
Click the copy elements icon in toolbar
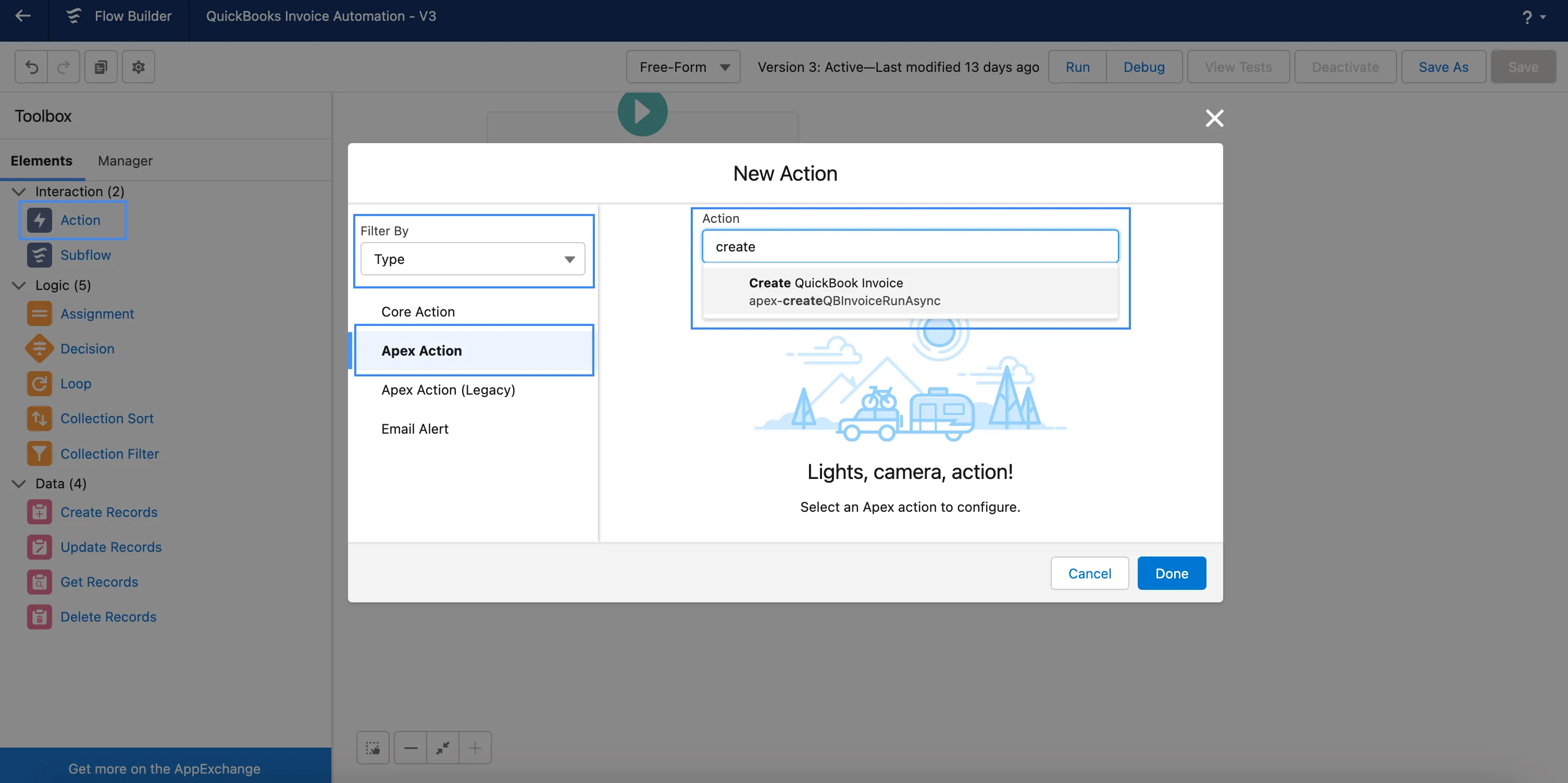101,67
